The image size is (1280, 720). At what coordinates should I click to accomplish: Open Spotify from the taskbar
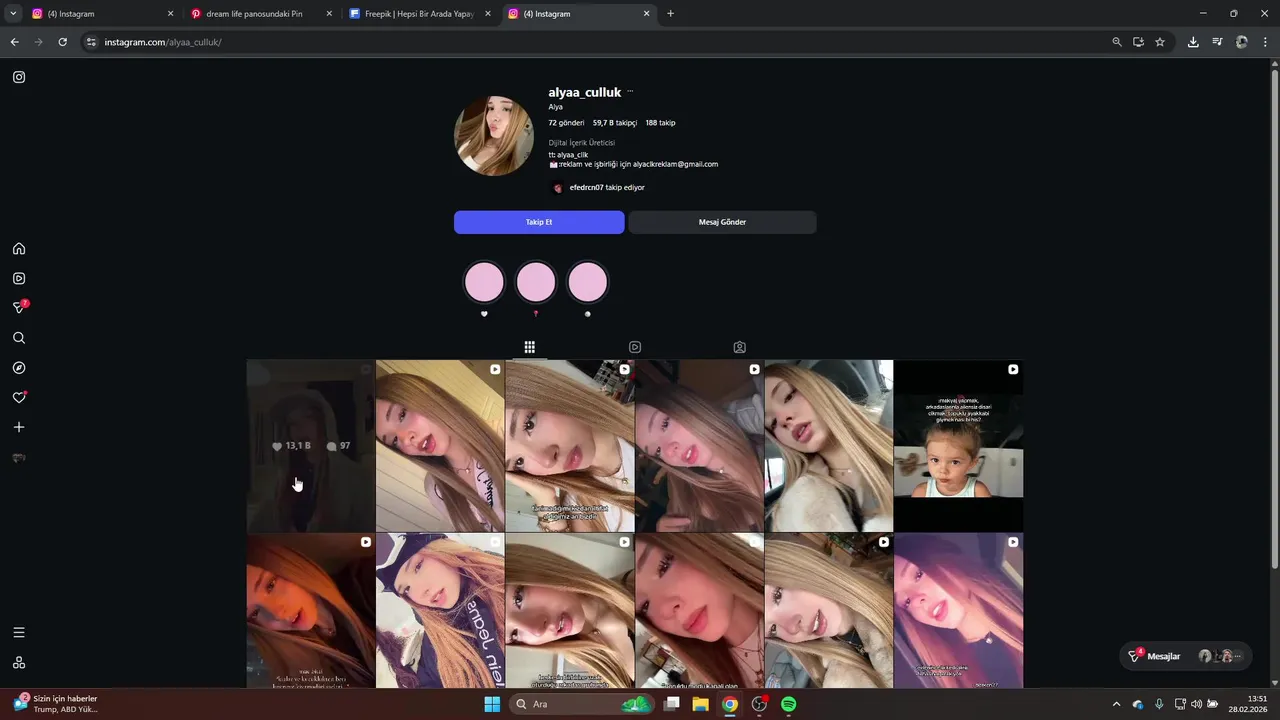tap(788, 704)
